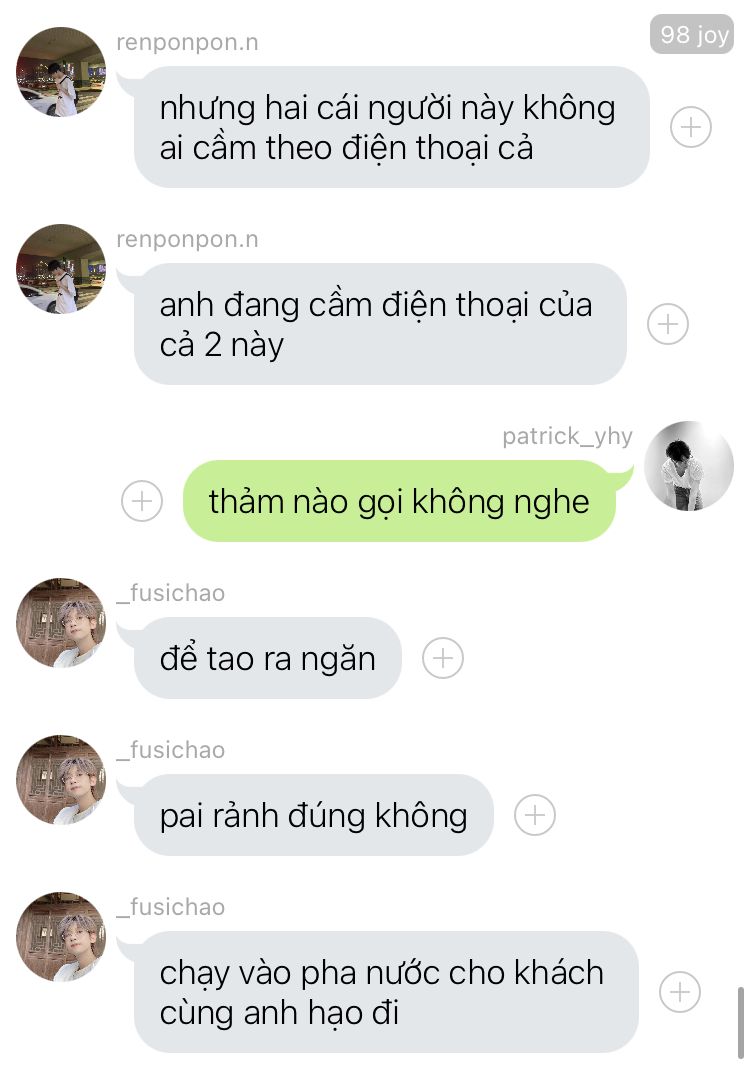This screenshot has width=750, height=1083.
Task: Click the chat scrollbar handle
Action: tap(741, 1023)
